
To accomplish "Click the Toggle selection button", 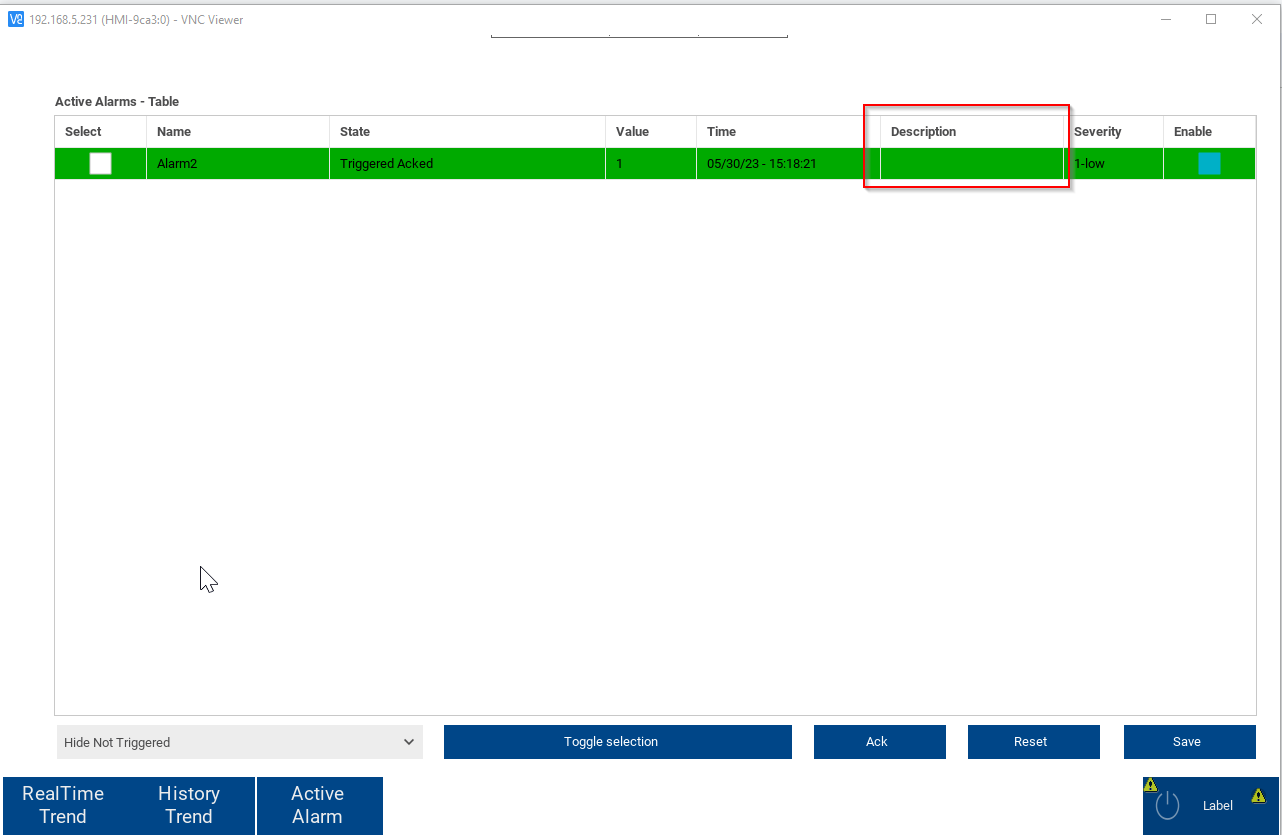I will click(617, 742).
